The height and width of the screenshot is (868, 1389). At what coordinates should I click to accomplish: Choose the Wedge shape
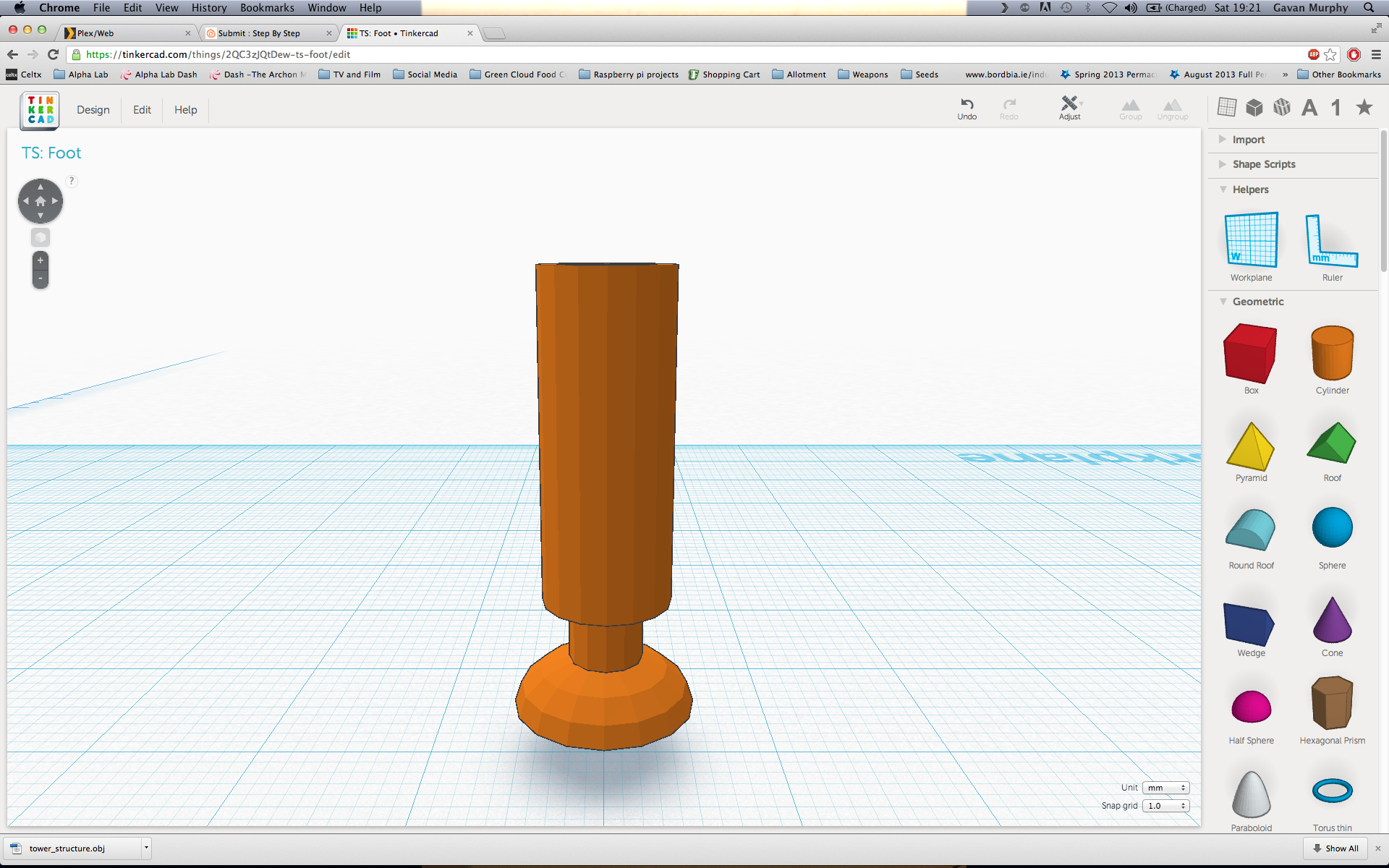coord(1249,624)
